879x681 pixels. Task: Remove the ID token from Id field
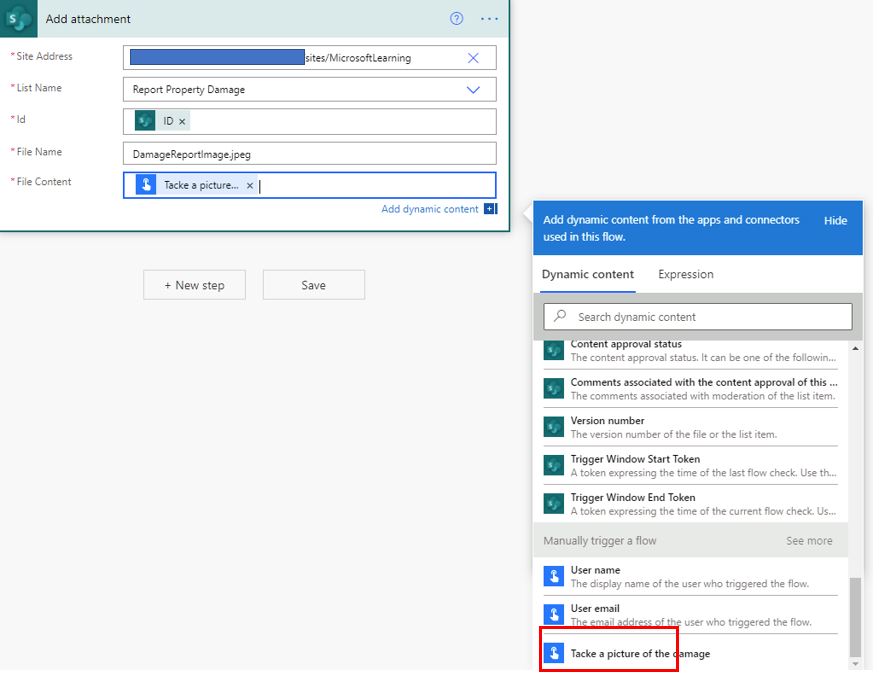click(x=182, y=121)
